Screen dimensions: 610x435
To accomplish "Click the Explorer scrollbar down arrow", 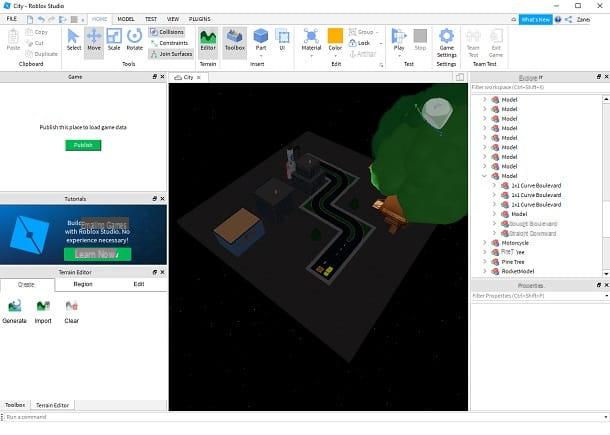I will (606, 273).
